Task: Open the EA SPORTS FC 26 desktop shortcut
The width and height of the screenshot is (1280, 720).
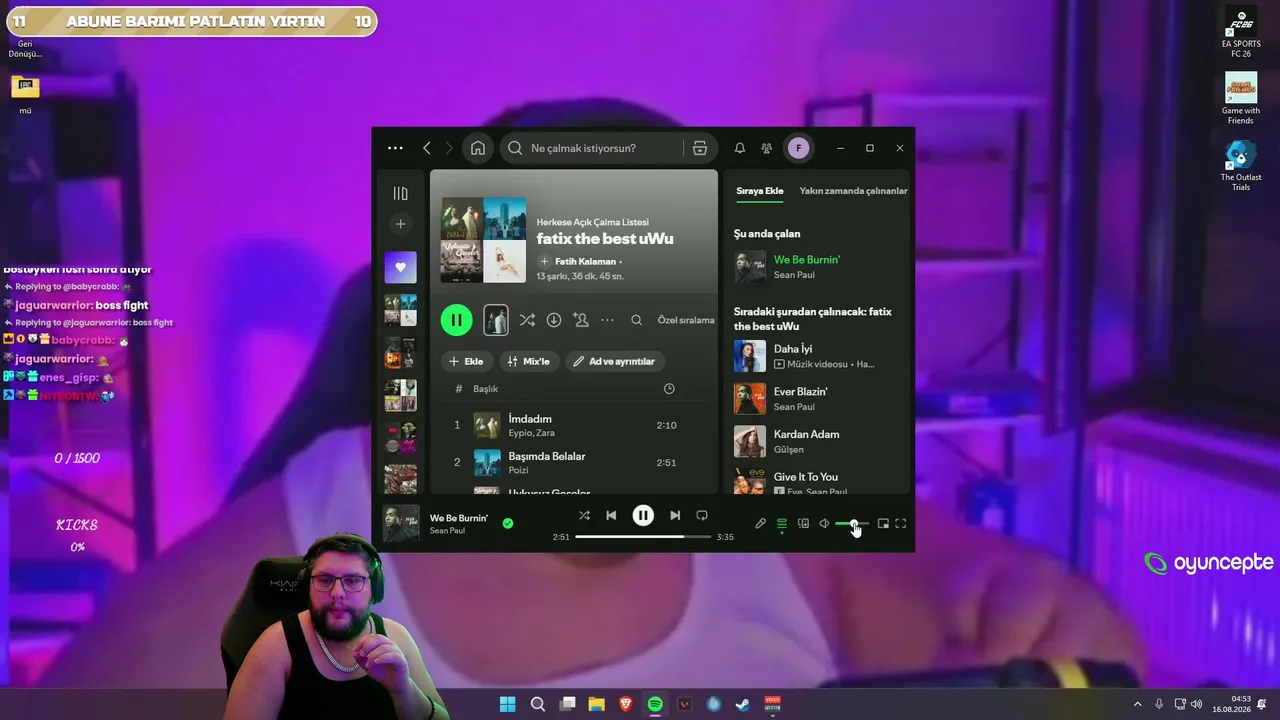Action: click(1241, 33)
